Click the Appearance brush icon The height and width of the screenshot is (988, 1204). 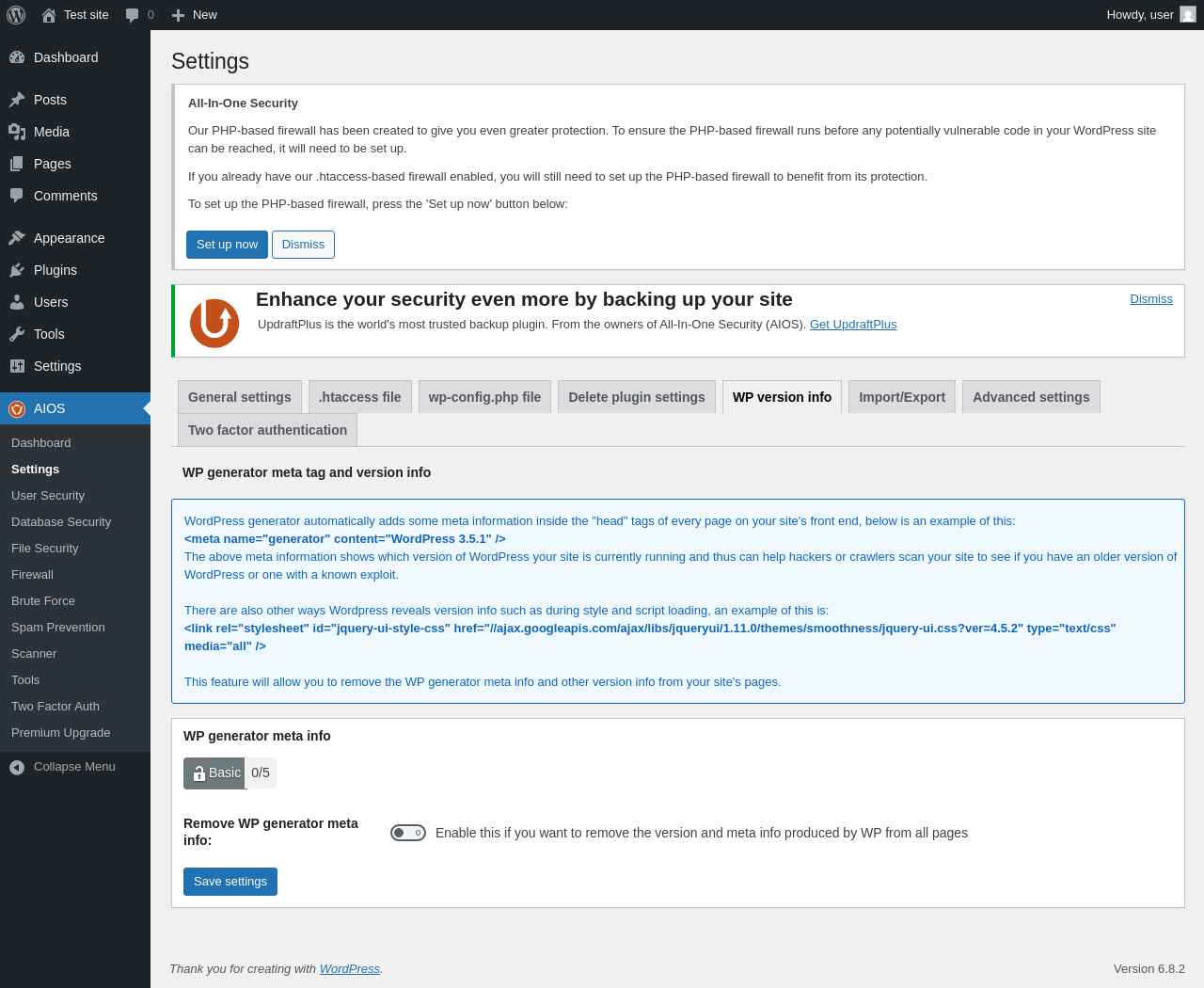click(17, 238)
